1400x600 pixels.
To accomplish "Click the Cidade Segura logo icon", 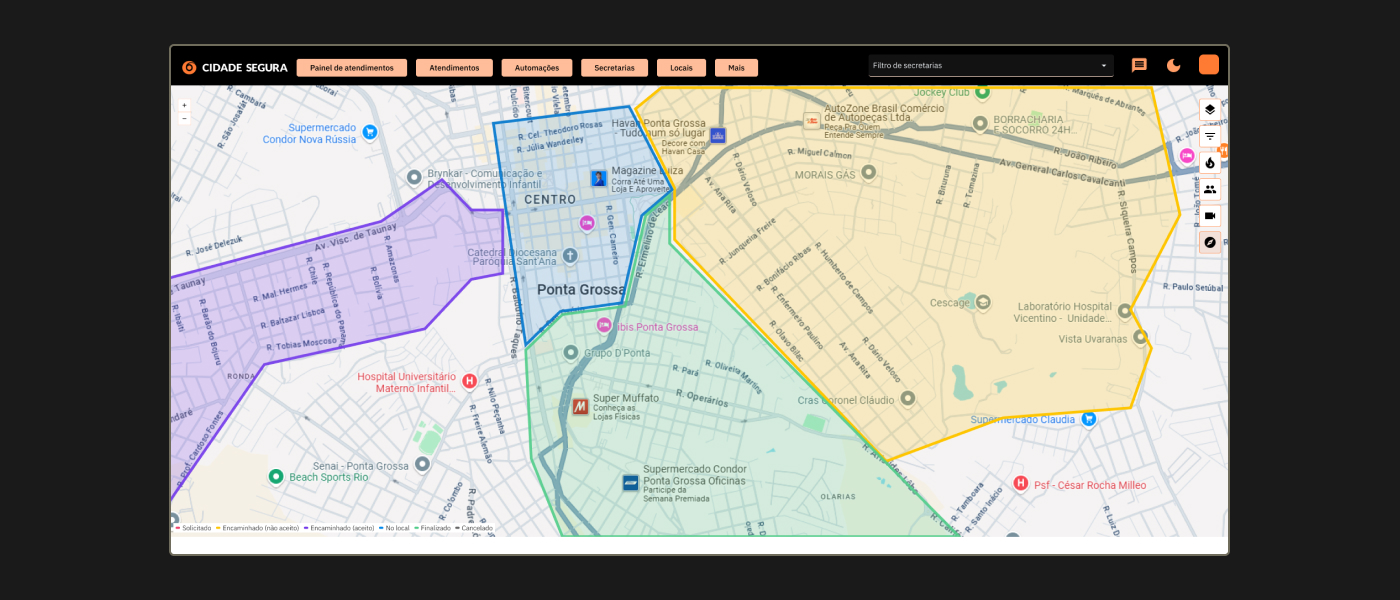I will [x=189, y=67].
